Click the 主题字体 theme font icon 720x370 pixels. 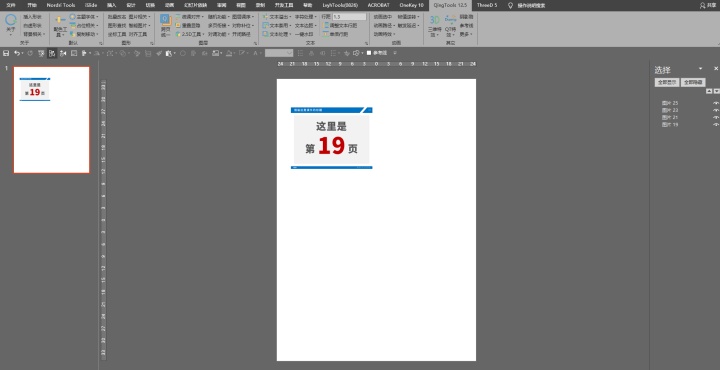point(73,17)
